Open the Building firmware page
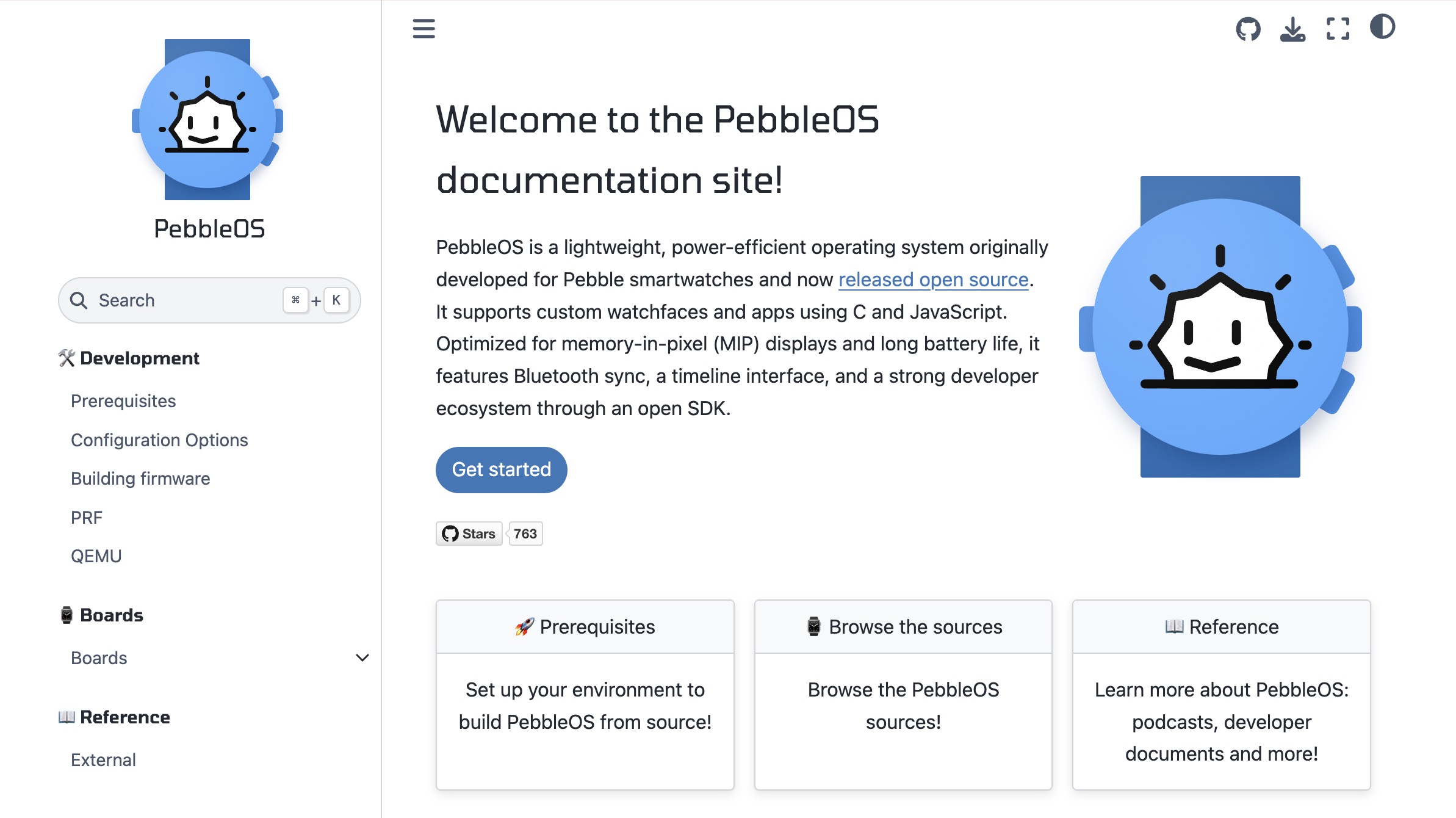1456x818 pixels. coord(140,479)
